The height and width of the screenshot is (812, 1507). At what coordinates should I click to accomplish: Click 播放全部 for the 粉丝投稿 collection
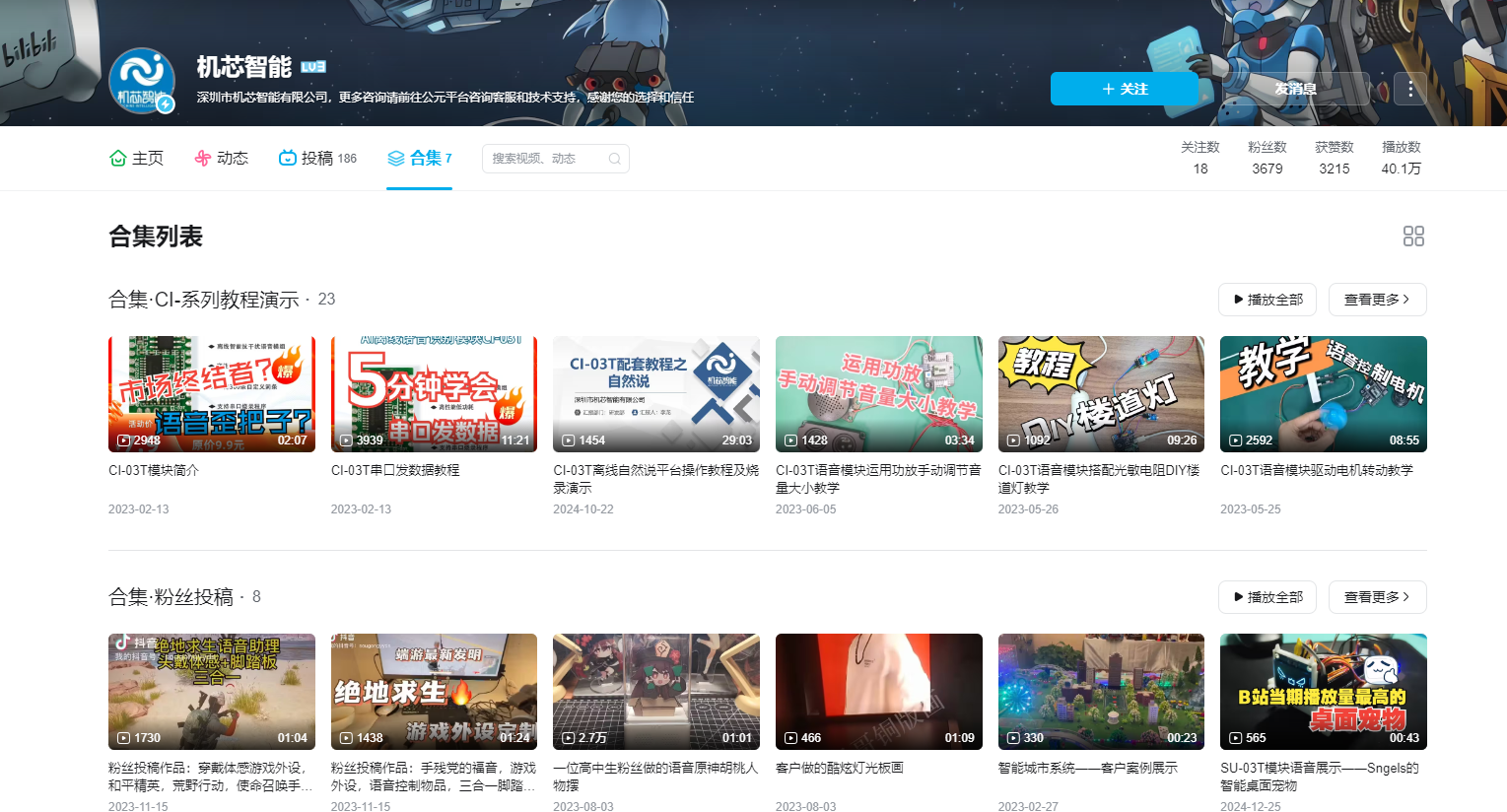pyautogui.click(x=1267, y=597)
